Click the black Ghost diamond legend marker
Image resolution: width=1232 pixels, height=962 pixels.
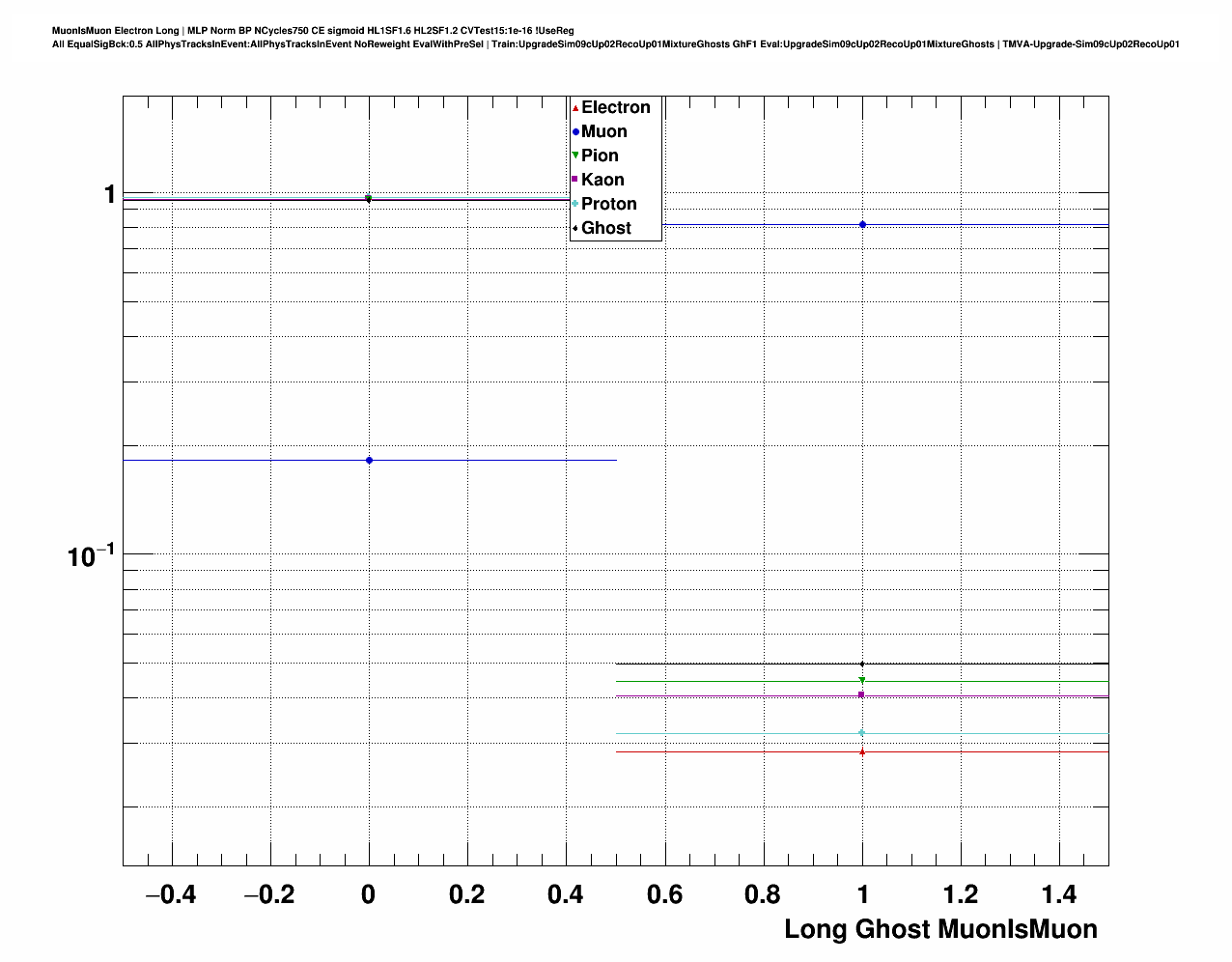coord(575,228)
